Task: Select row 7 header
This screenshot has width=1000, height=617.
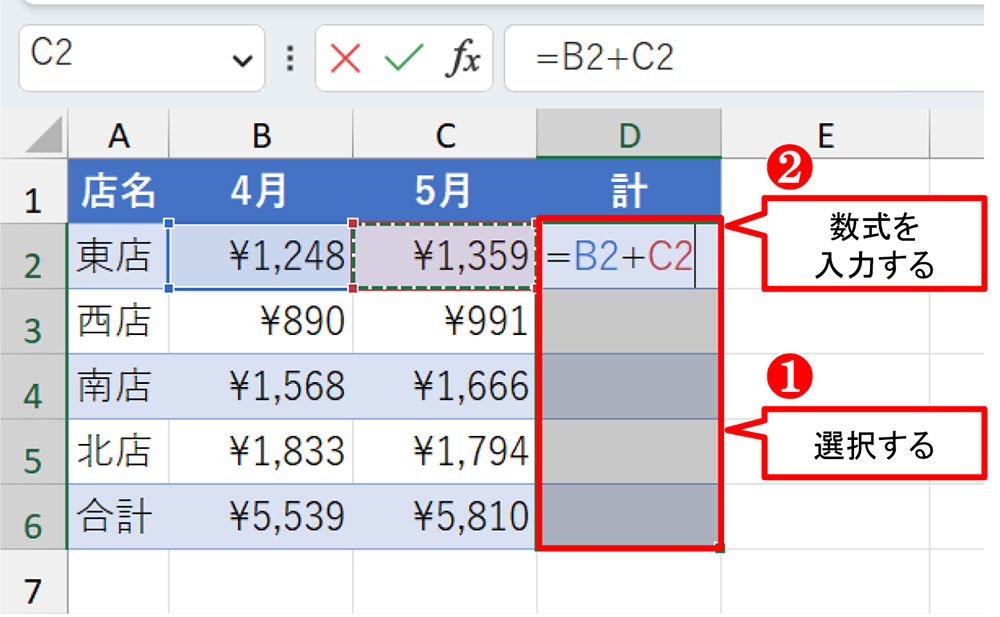Action: click(x=33, y=582)
